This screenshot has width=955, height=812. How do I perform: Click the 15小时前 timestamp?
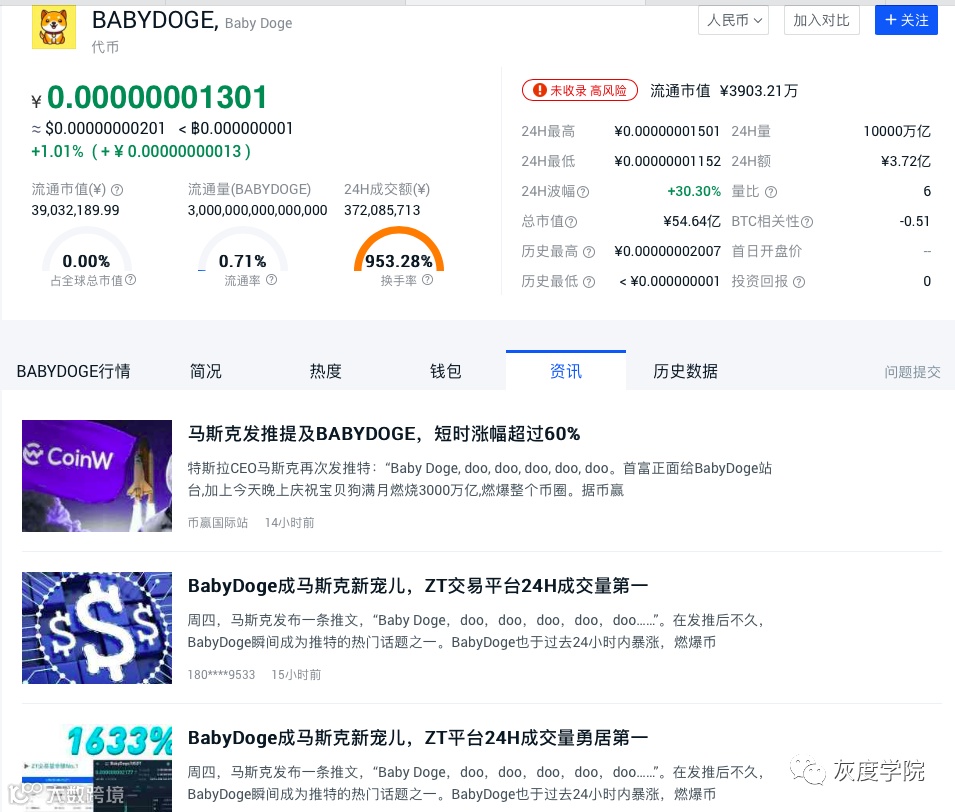tap(296, 675)
